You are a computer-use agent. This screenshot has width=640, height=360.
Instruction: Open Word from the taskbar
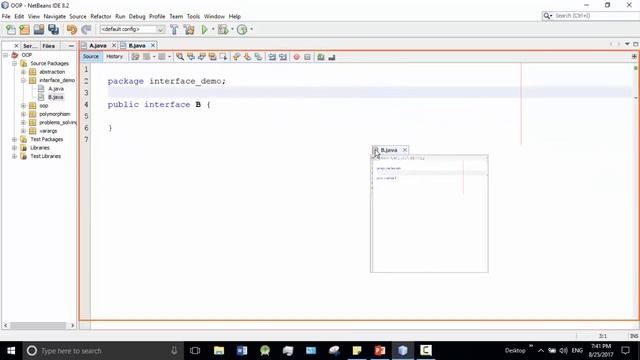tap(242, 351)
